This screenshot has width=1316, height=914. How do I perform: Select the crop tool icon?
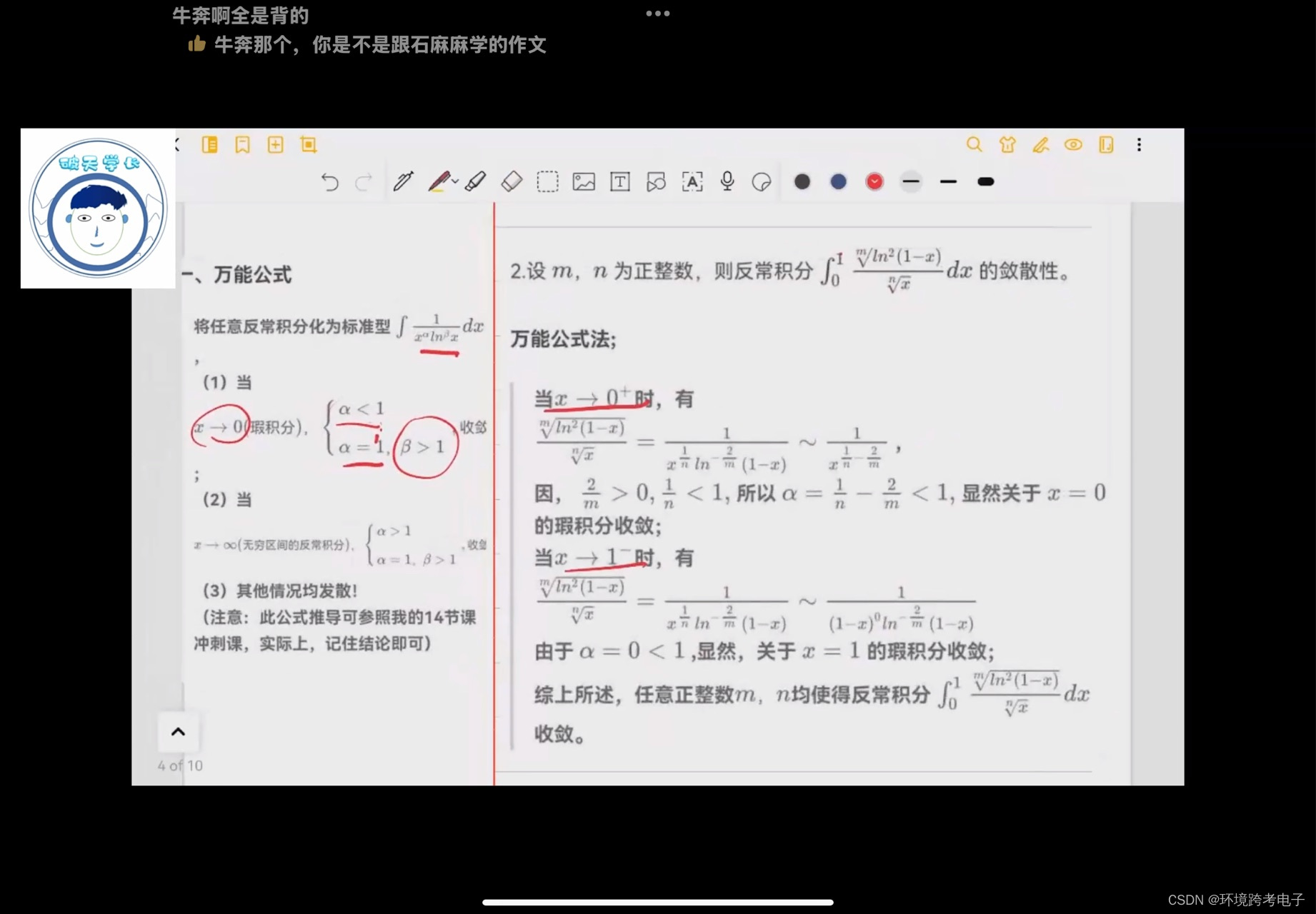[308, 145]
